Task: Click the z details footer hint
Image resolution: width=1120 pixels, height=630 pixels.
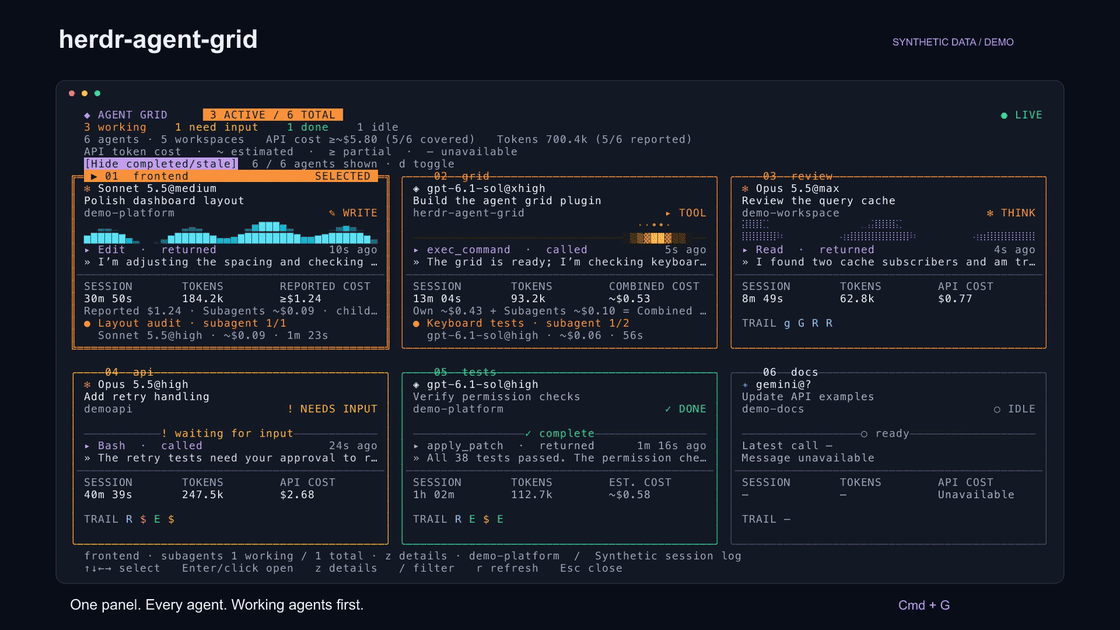Action: click(x=346, y=569)
